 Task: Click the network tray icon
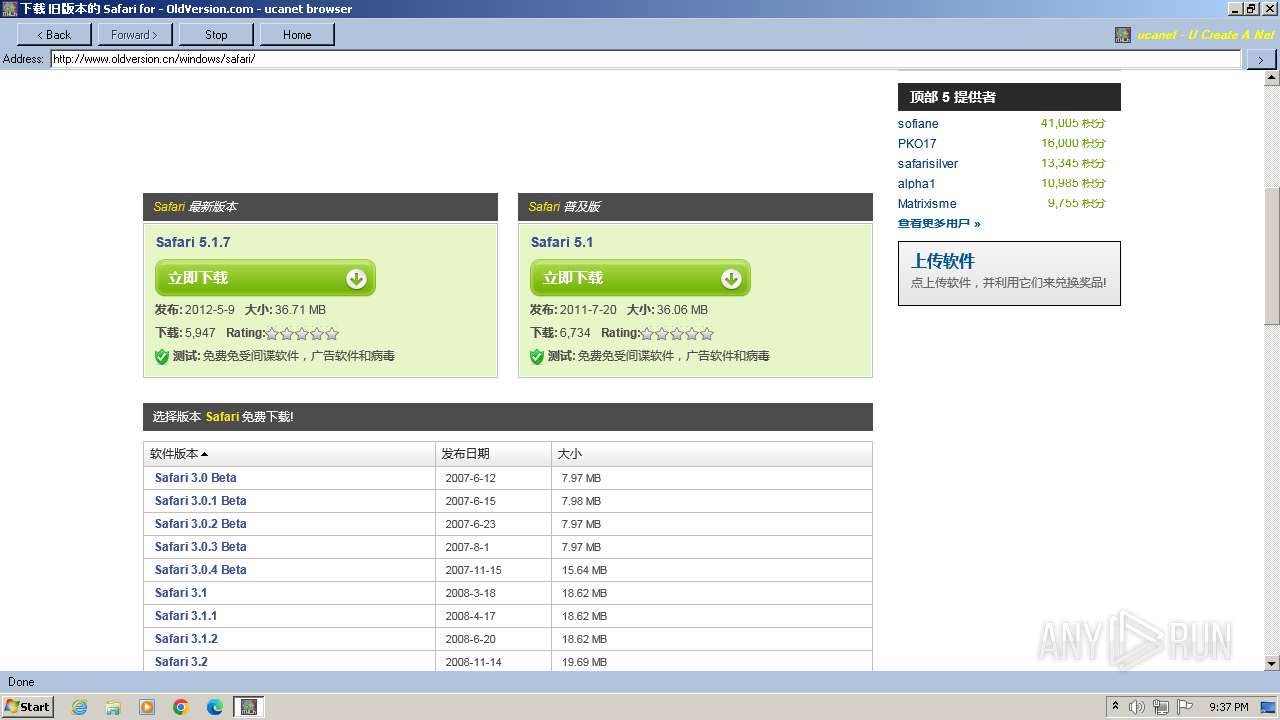(1160, 707)
